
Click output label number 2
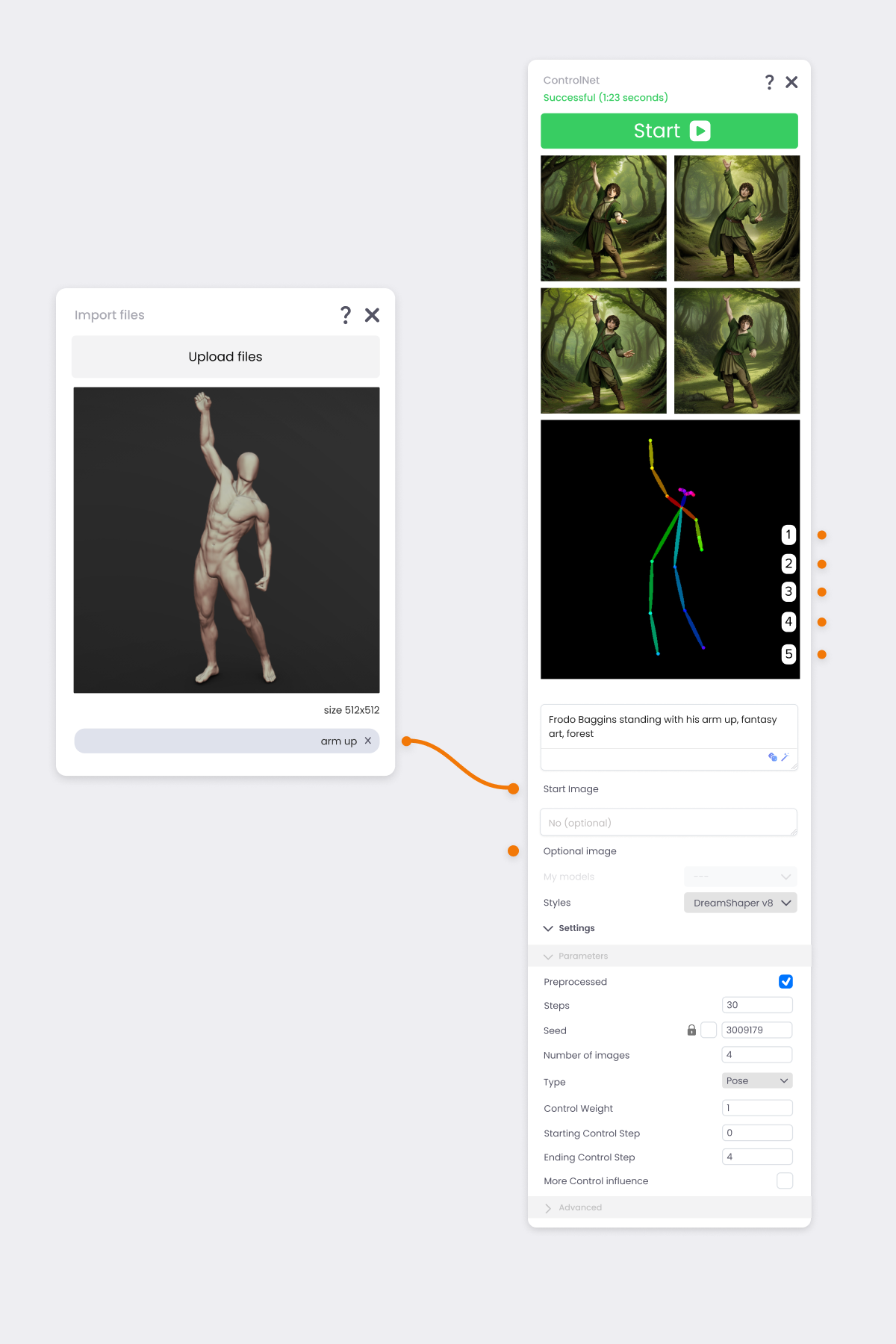coord(788,564)
